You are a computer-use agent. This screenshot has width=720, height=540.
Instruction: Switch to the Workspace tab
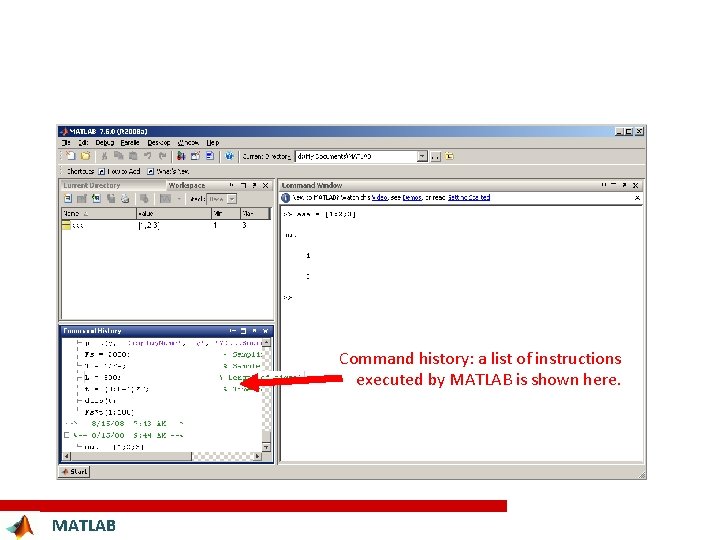tap(186, 185)
